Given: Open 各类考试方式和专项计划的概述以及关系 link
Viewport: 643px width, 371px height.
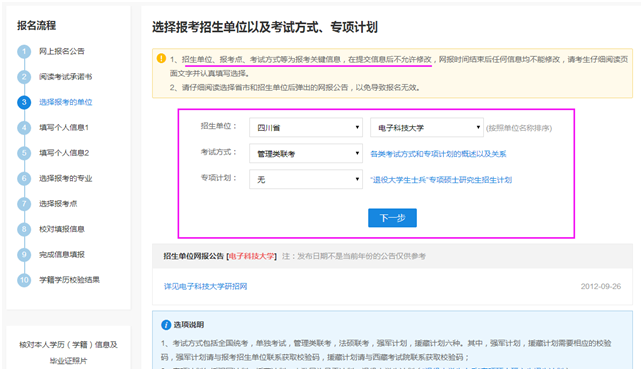Looking at the screenshot, I should pos(438,154).
